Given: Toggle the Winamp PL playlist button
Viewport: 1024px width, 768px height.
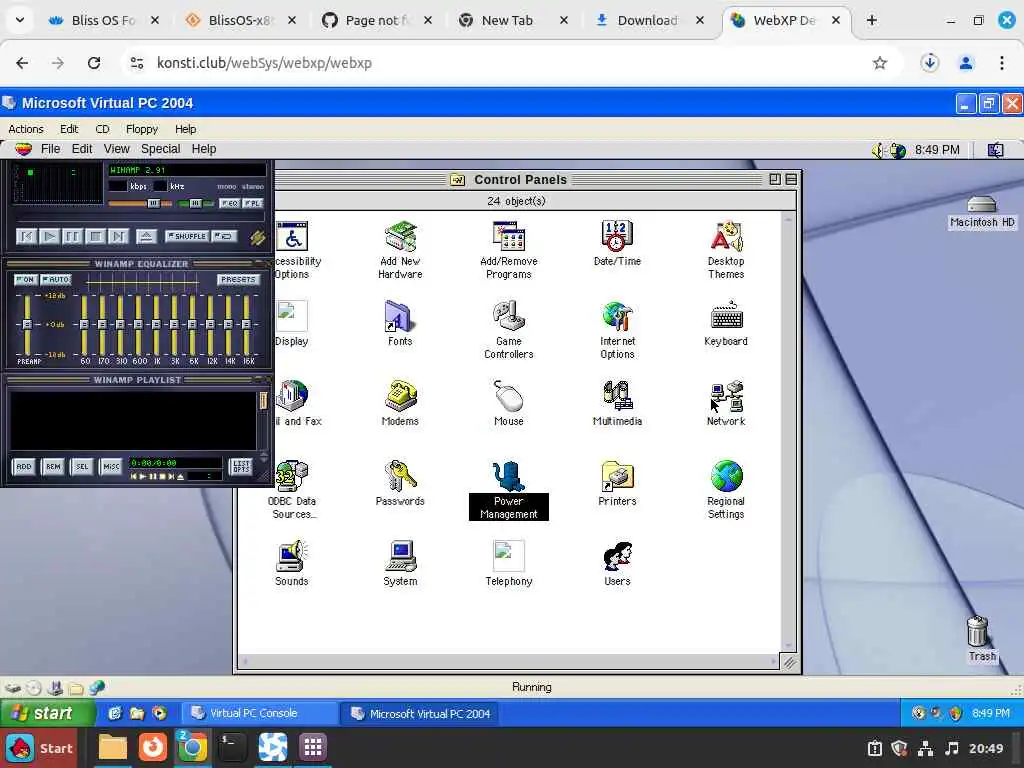Looking at the screenshot, I should point(253,203).
